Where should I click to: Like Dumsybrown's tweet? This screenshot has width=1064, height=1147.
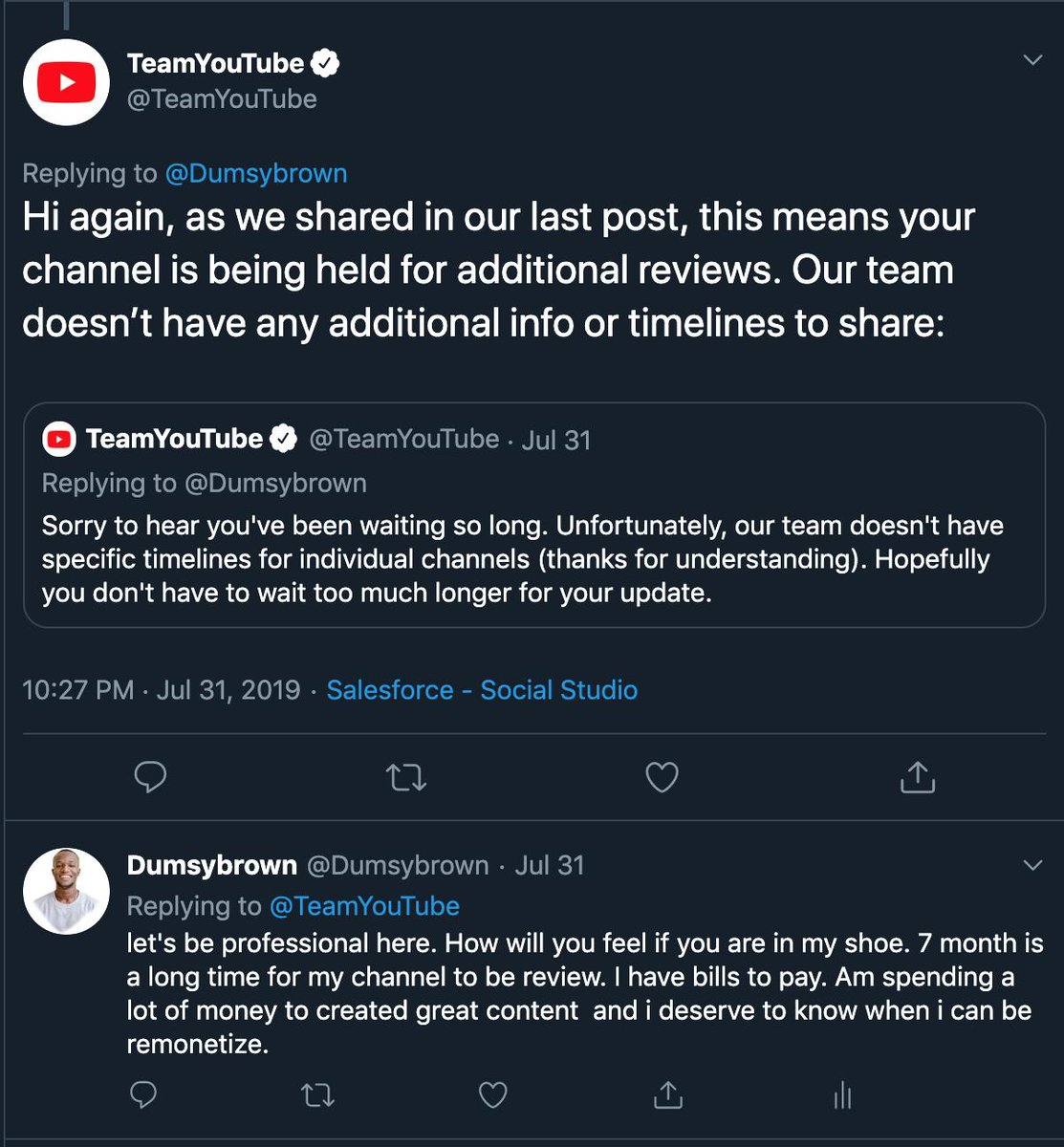pos(492,1094)
